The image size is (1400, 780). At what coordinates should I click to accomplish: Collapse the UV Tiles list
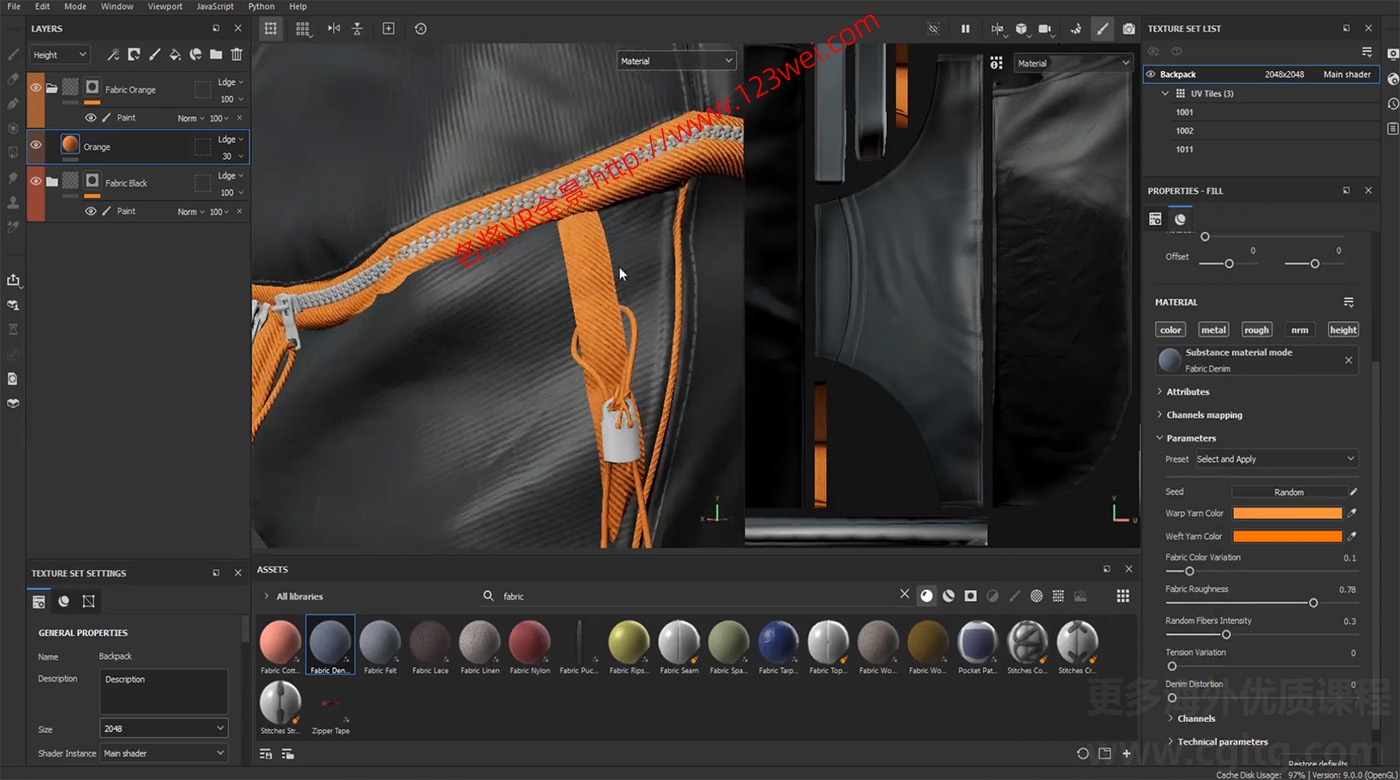[x=1164, y=93]
